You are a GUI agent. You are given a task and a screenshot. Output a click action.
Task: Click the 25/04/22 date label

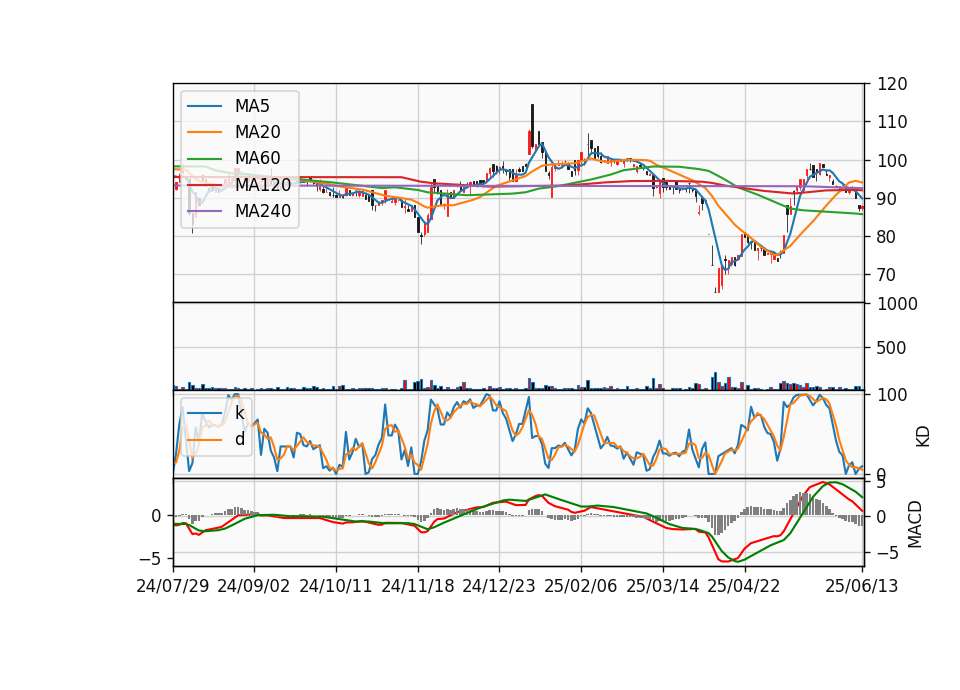pyautogui.click(x=744, y=586)
